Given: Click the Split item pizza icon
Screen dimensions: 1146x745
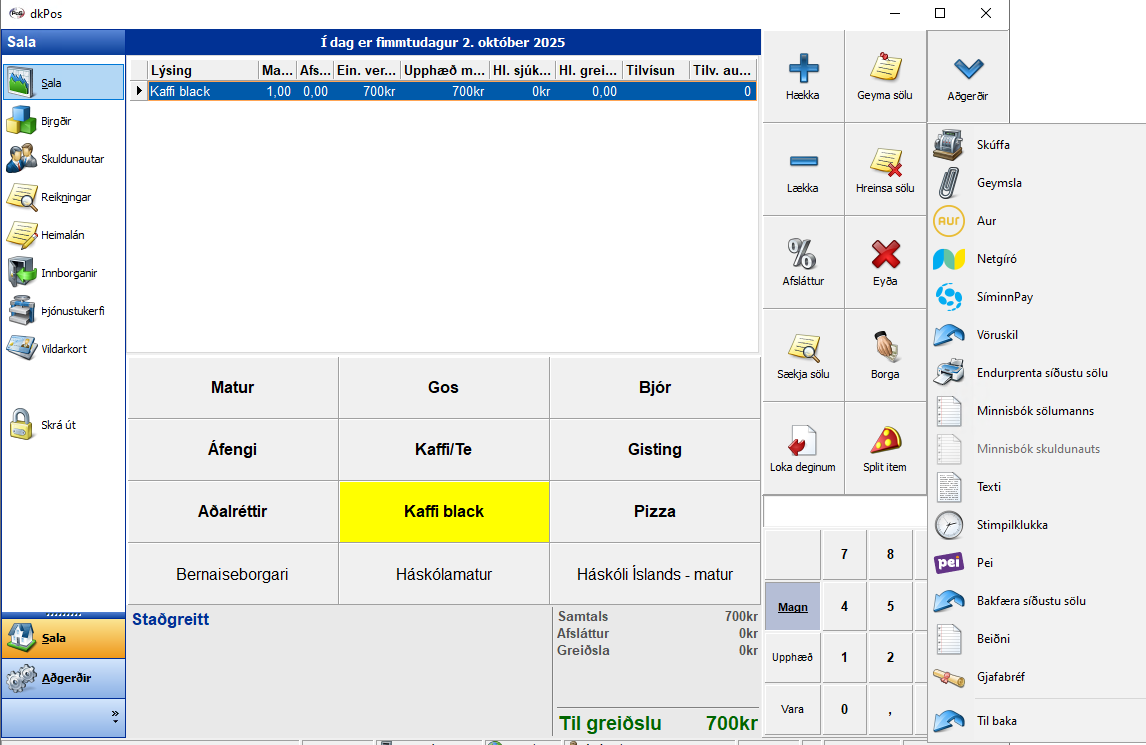Looking at the screenshot, I should coord(885,440).
